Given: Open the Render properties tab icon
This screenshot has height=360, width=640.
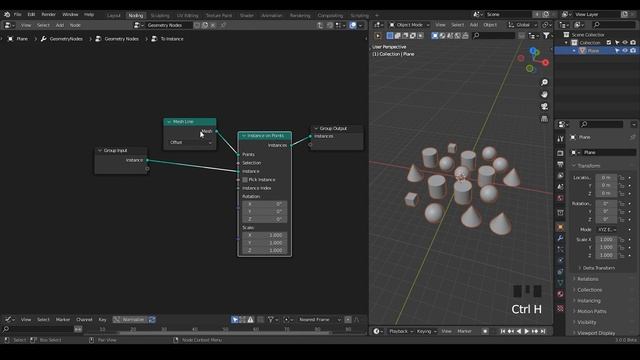Looking at the screenshot, I should [x=560, y=153].
